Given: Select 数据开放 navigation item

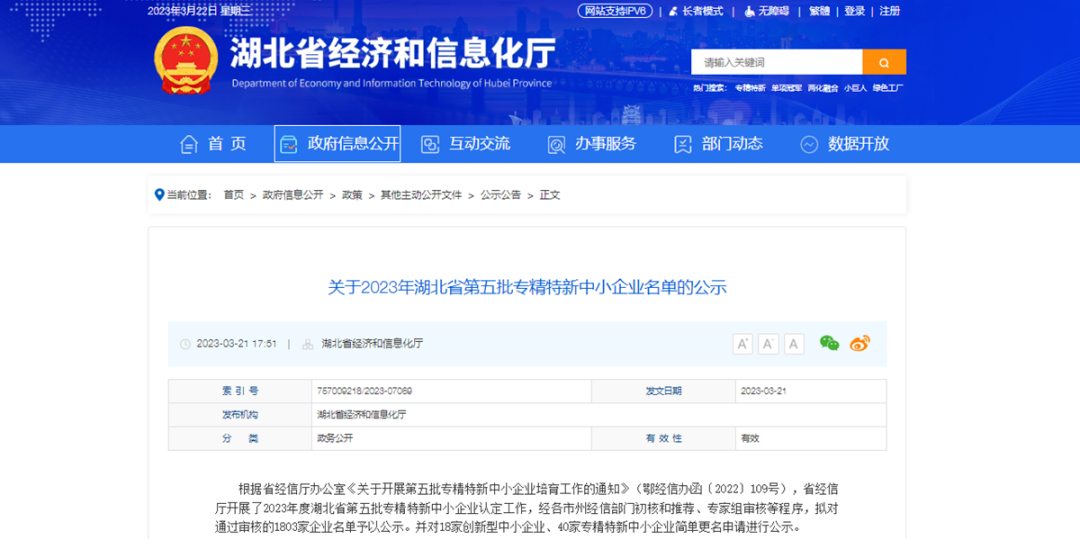Looking at the screenshot, I should pyautogui.click(x=845, y=144).
